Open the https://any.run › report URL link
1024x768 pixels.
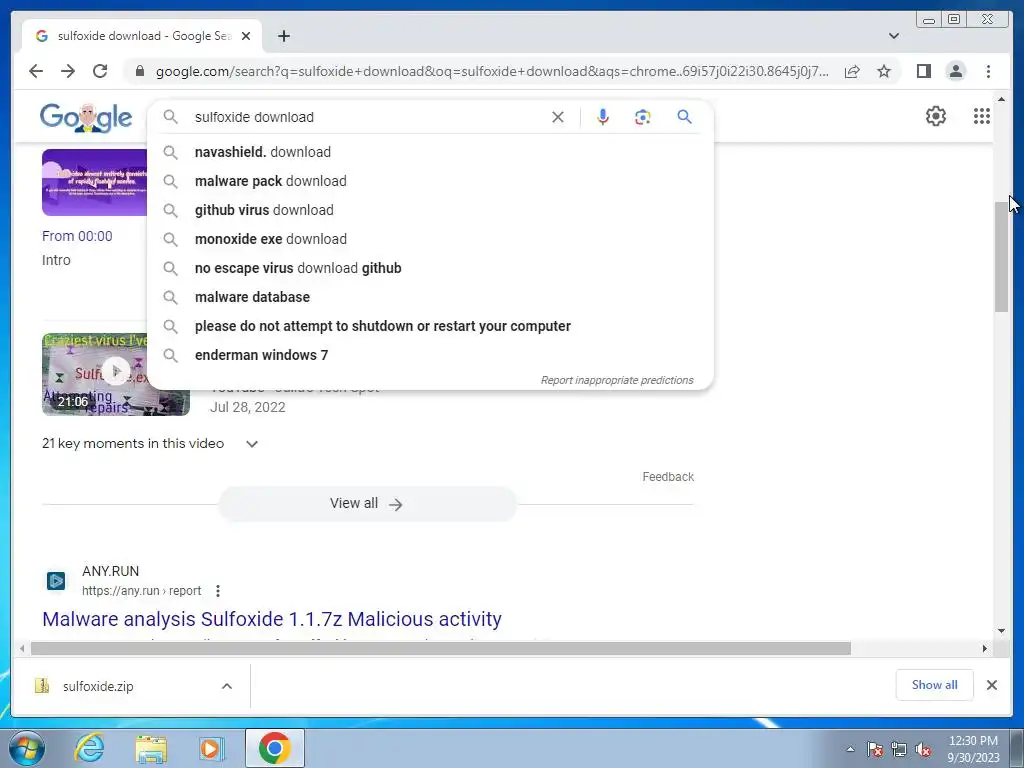[x=141, y=591]
